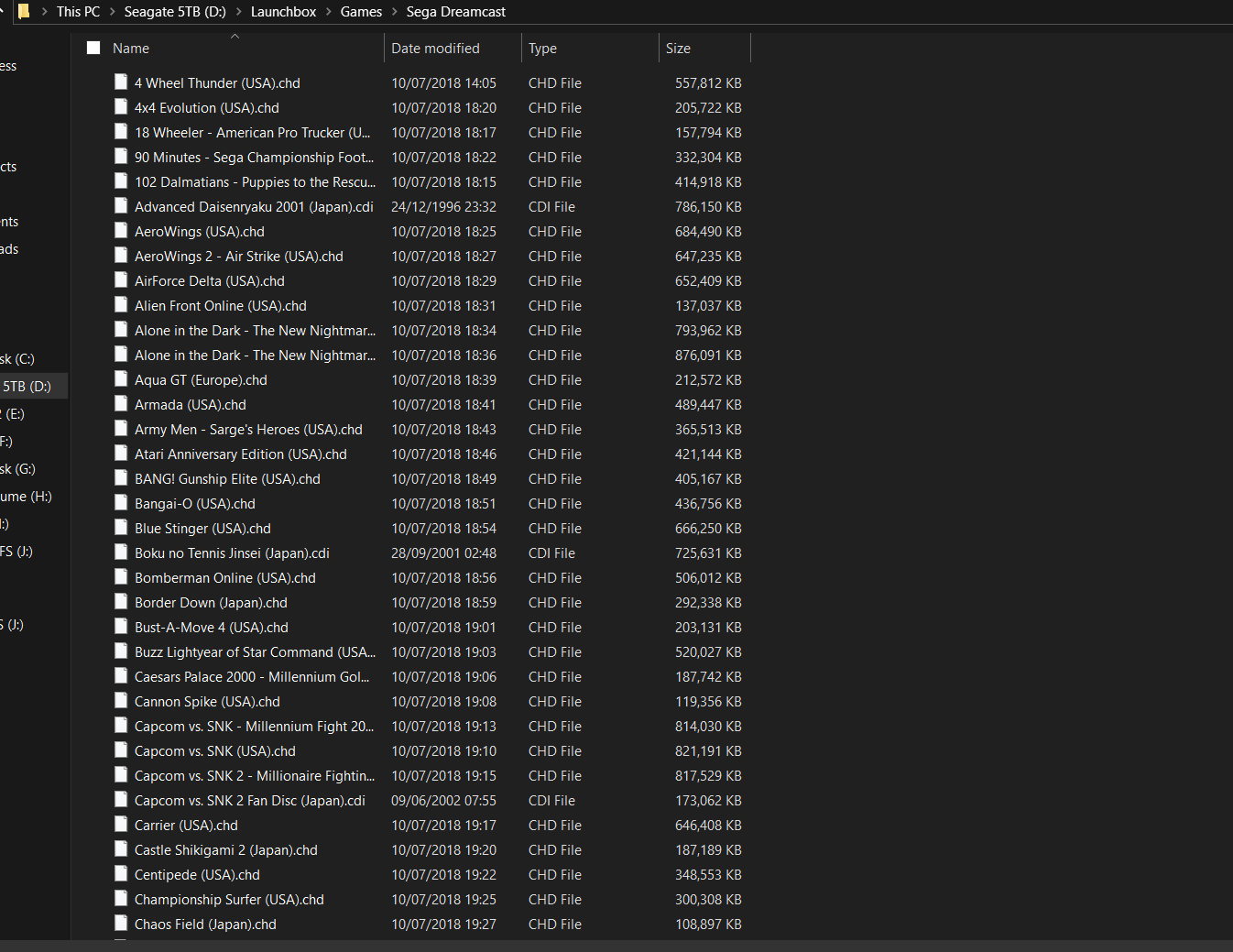The height and width of the screenshot is (952, 1233).
Task: Expand the breadcrumb chevron after This PC
Action: click(113, 12)
